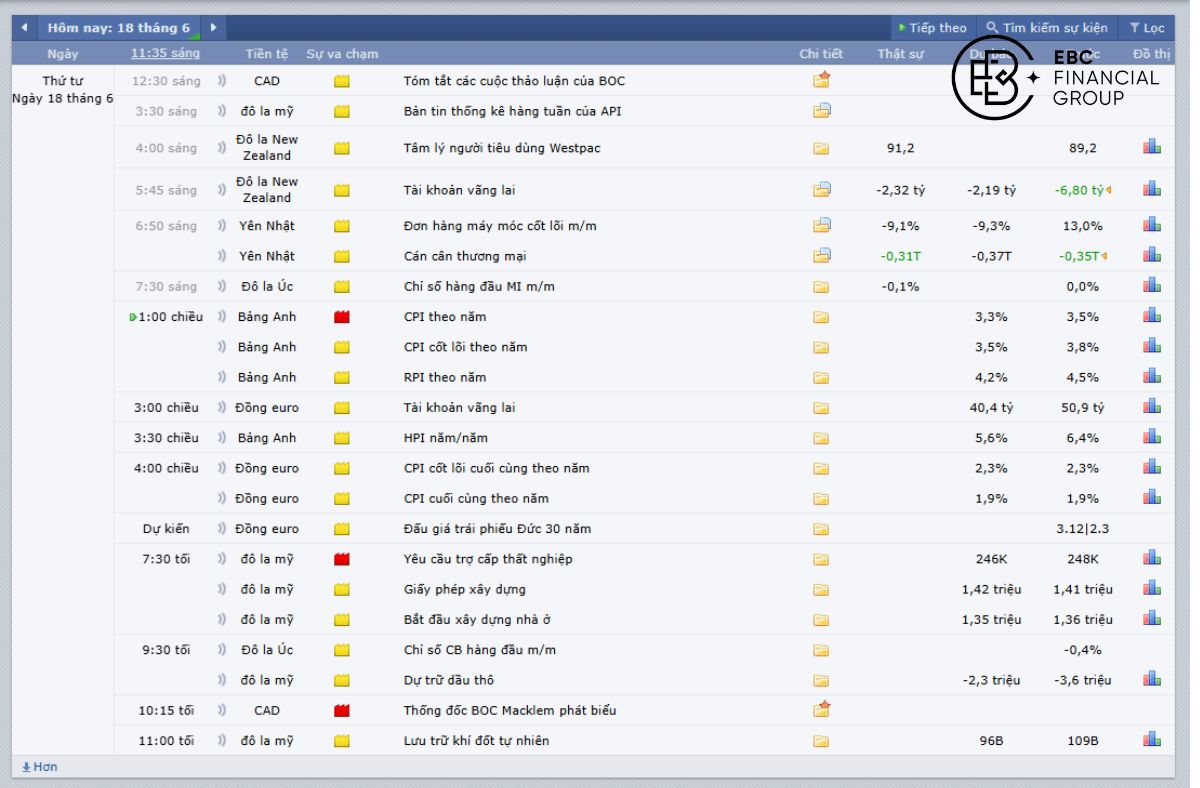Expand more events with Hơn link
The width and height of the screenshot is (1200, 788).
coord(40,767)
